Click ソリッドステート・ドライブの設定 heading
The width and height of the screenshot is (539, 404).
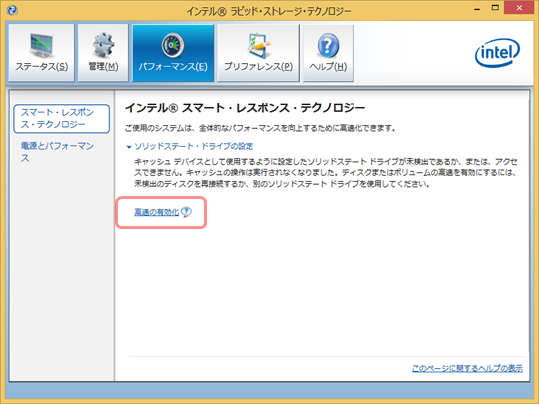194,146
